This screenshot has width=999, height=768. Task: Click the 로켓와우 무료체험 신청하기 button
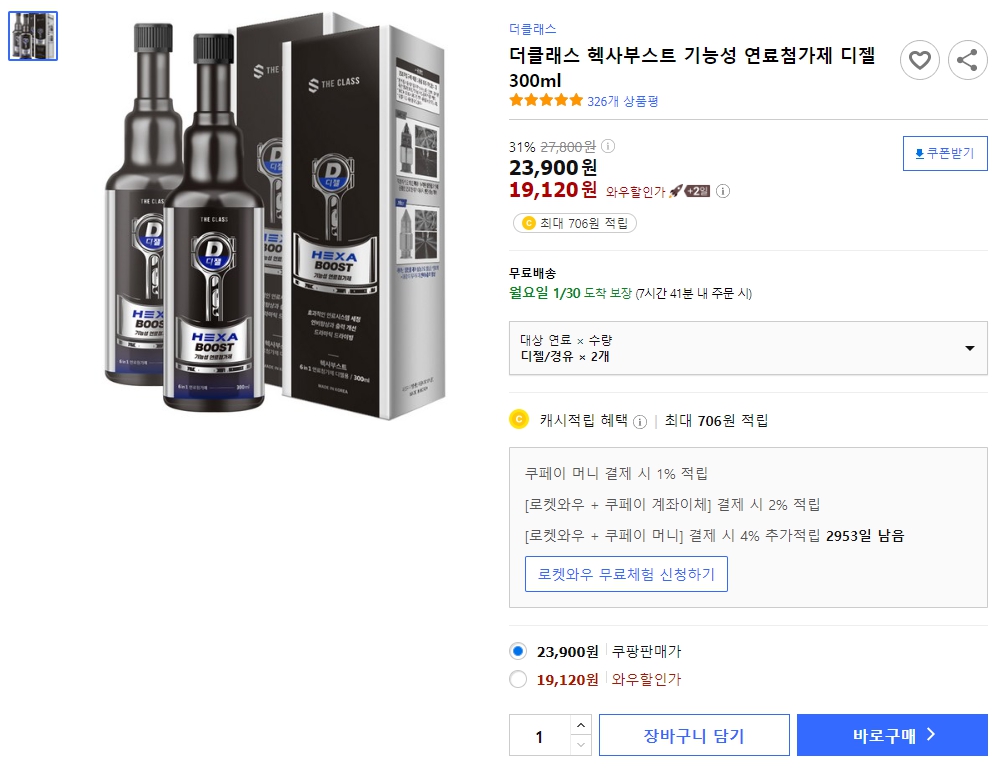[626, 574]
